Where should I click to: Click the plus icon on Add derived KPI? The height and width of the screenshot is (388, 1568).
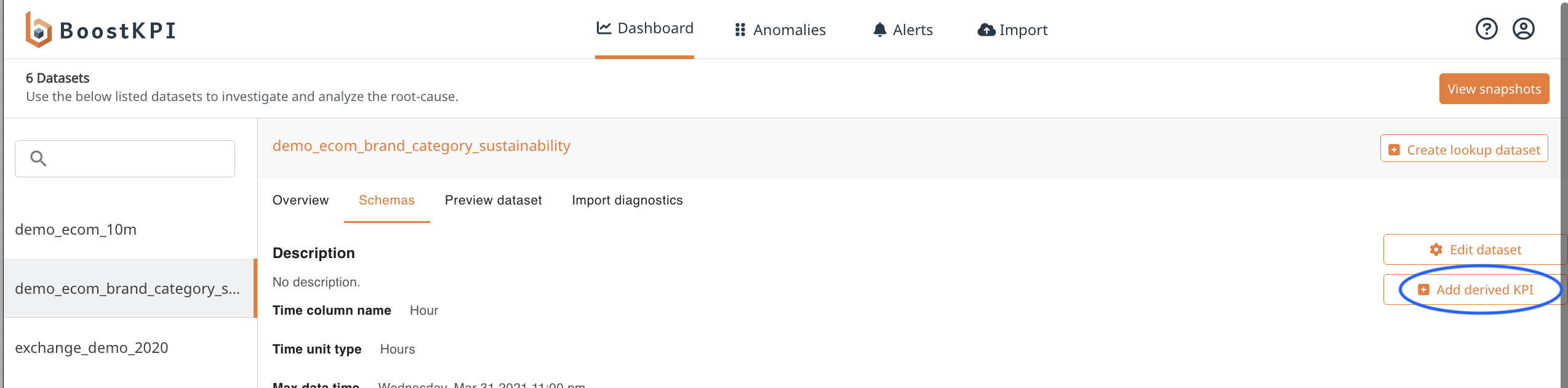(1424, 289)
